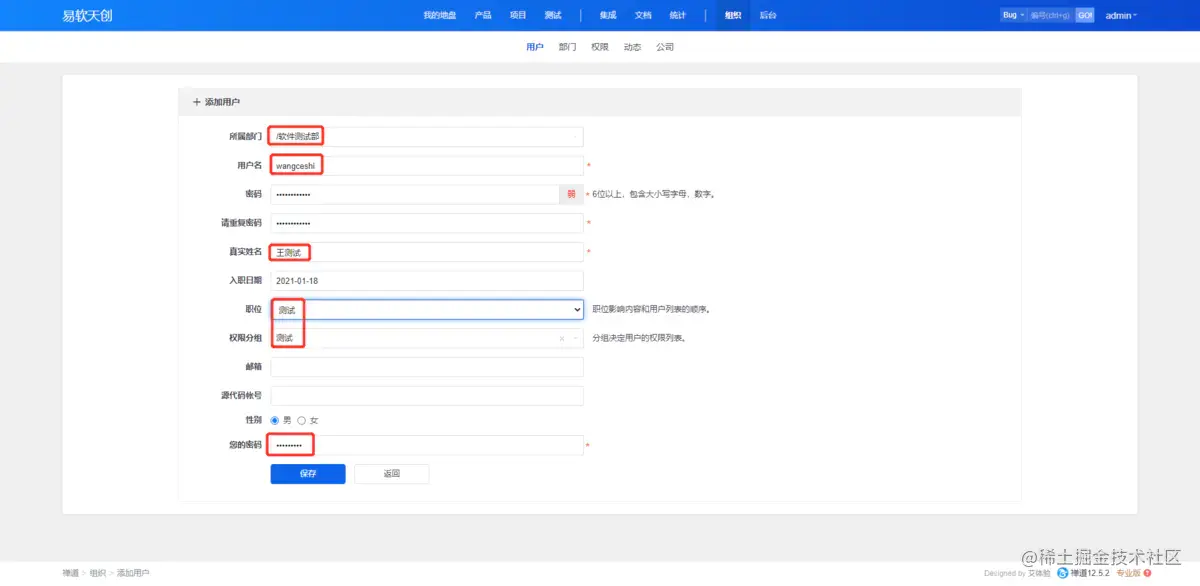The width and height of the screenshot is (1200, 586).
Task: Click the 请重复密码 field
Action: [427, 223]
